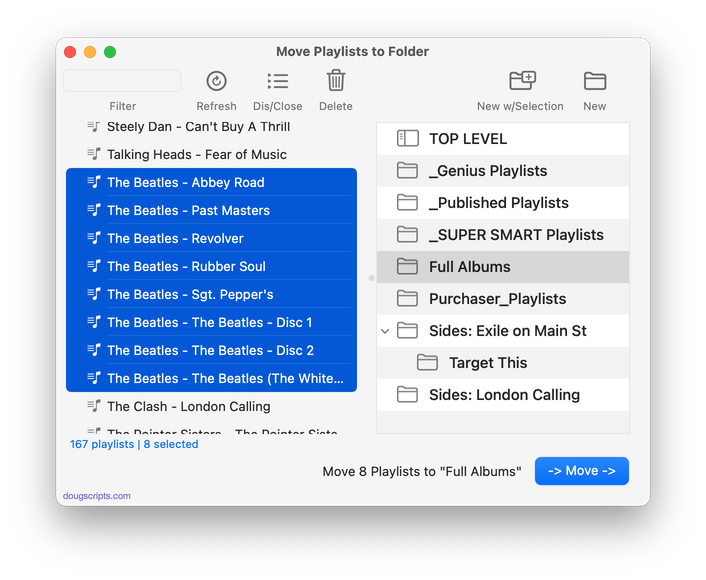Image resolution: width=706 pixels, height=580 pixels.
Task: Select The Beatles - Abbey Road playlist
Action: coord(211,182)
